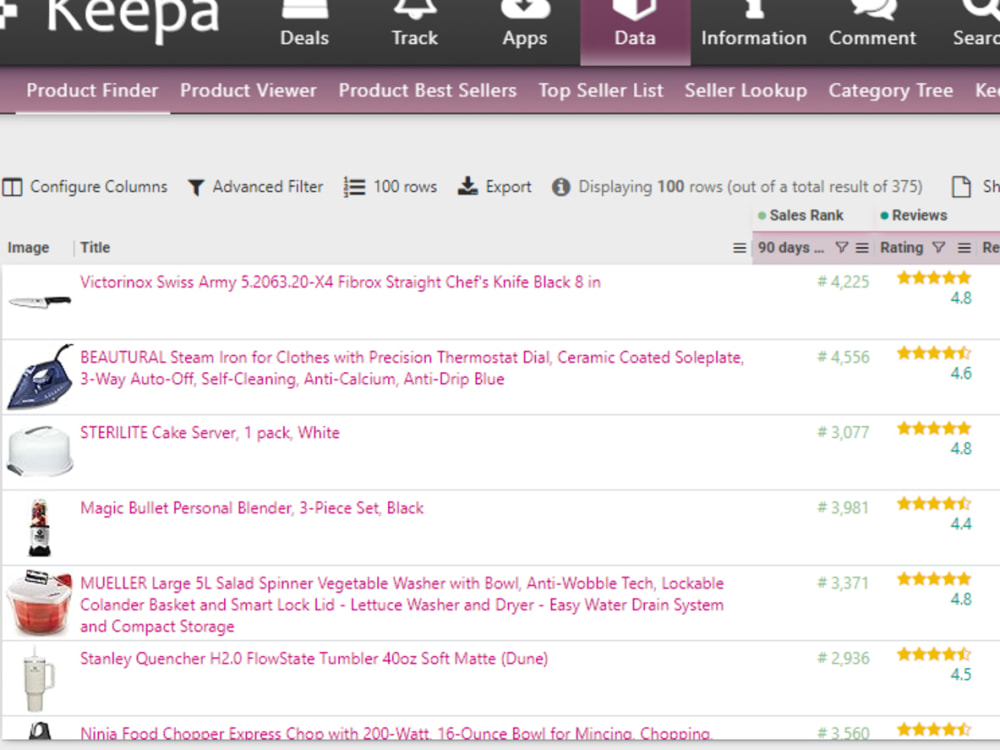Screen dimensions: 1000x750
Task: Sort by the 90 days Sales Rank header
Action: (791, 247)
